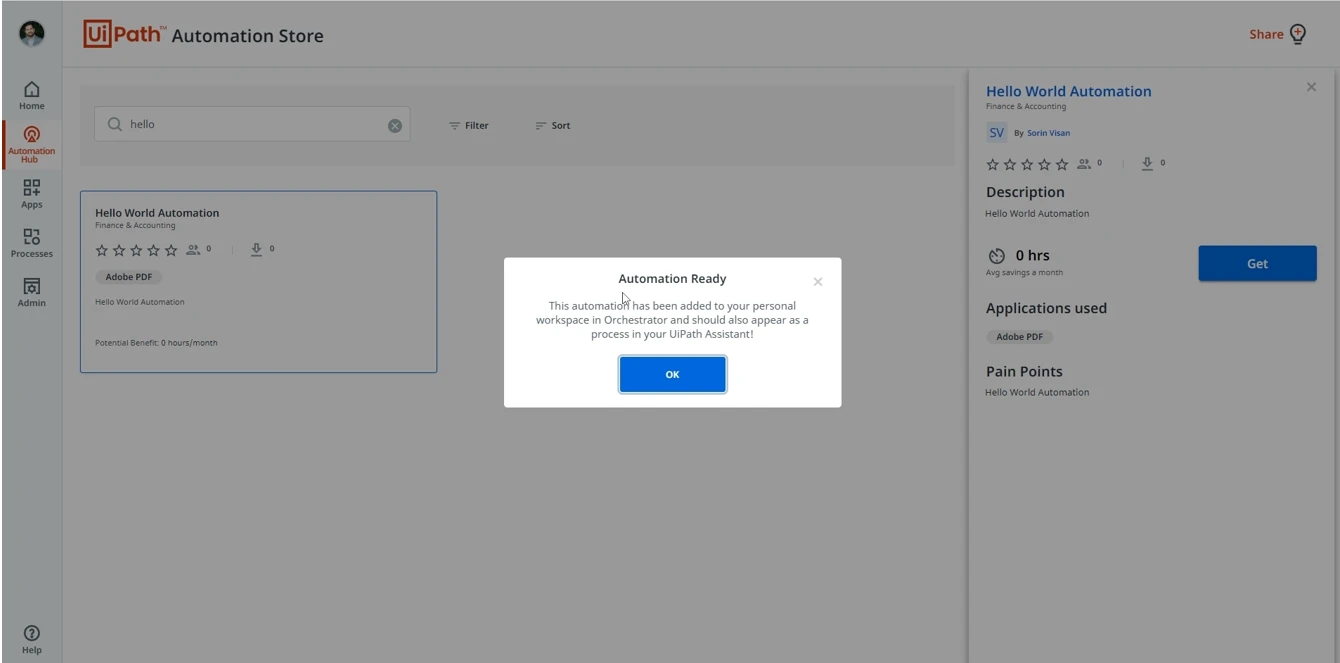Click Adobe PDF tag in details panel

pos(1020,337)
